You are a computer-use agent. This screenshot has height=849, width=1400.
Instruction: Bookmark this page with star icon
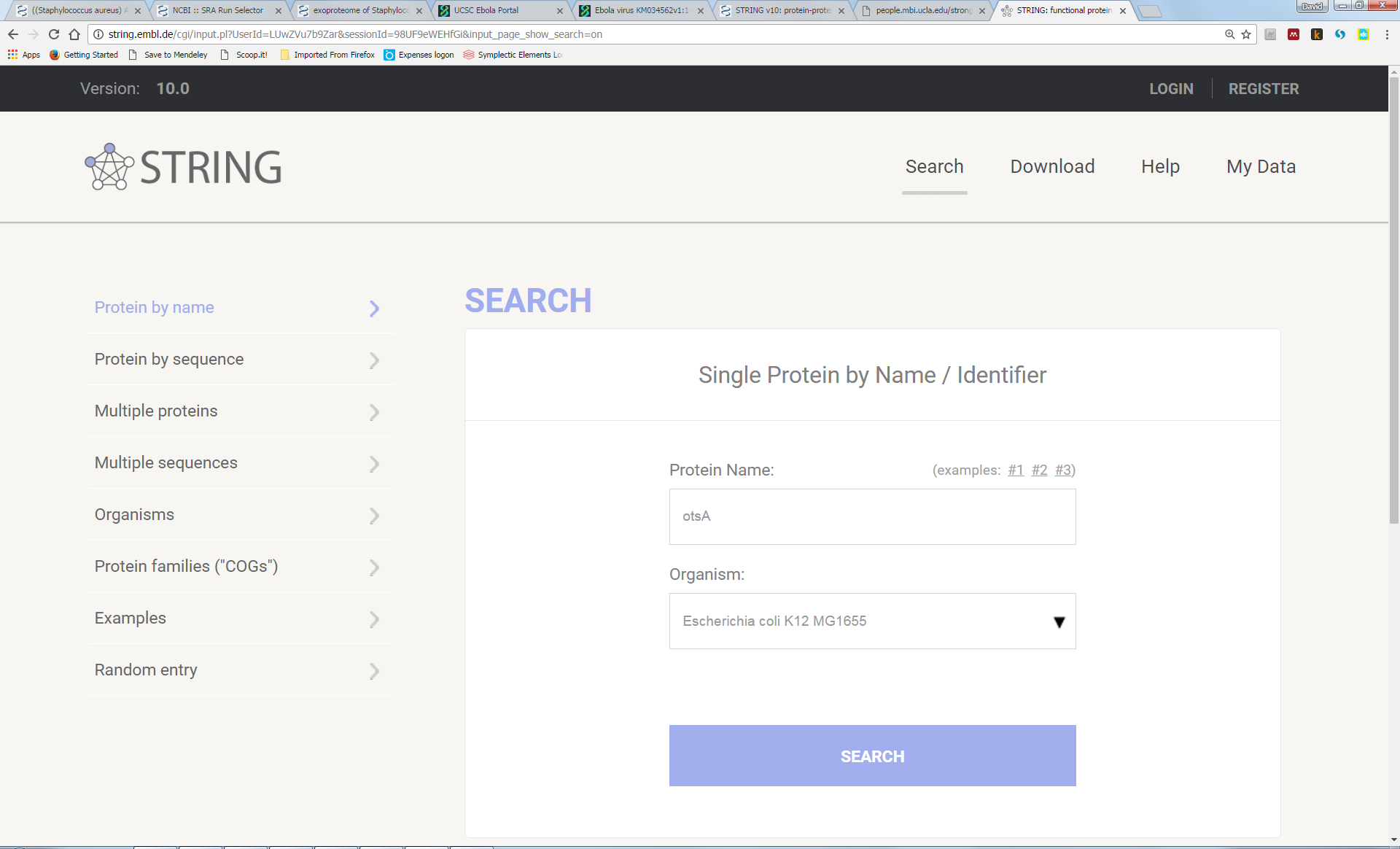pos(1246,34)
